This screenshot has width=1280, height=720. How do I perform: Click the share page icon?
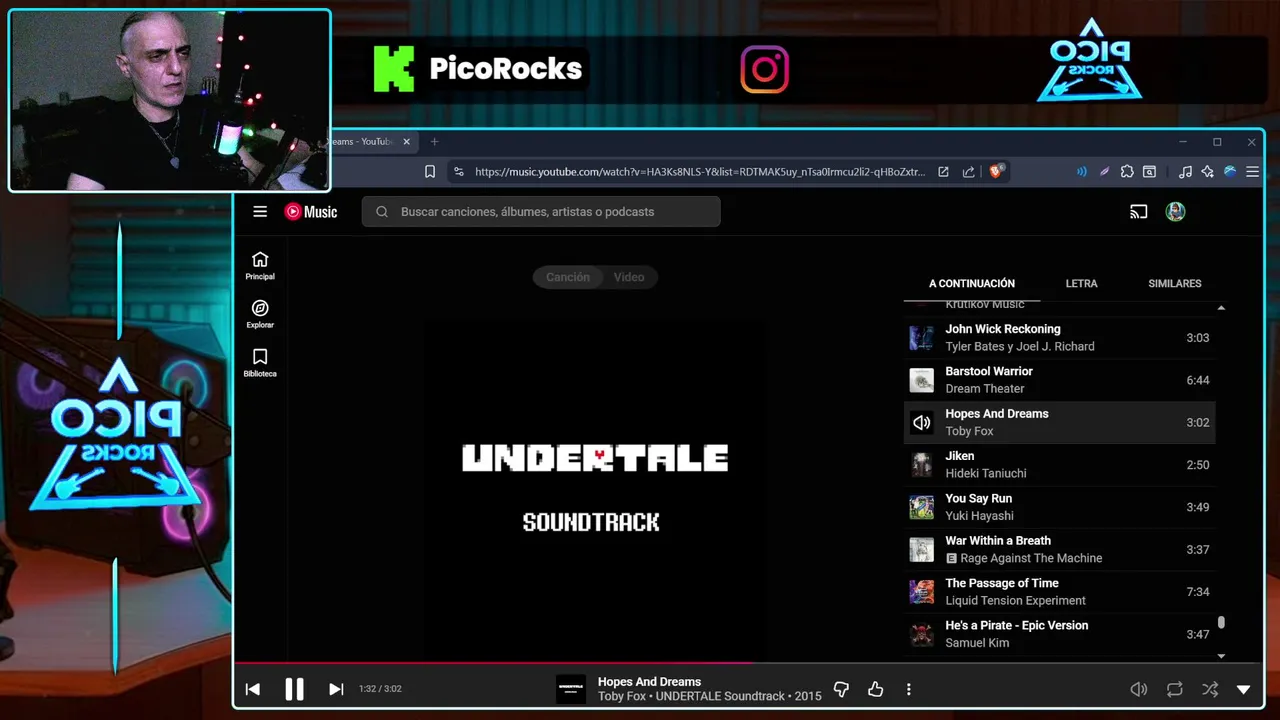click(968, 172)
